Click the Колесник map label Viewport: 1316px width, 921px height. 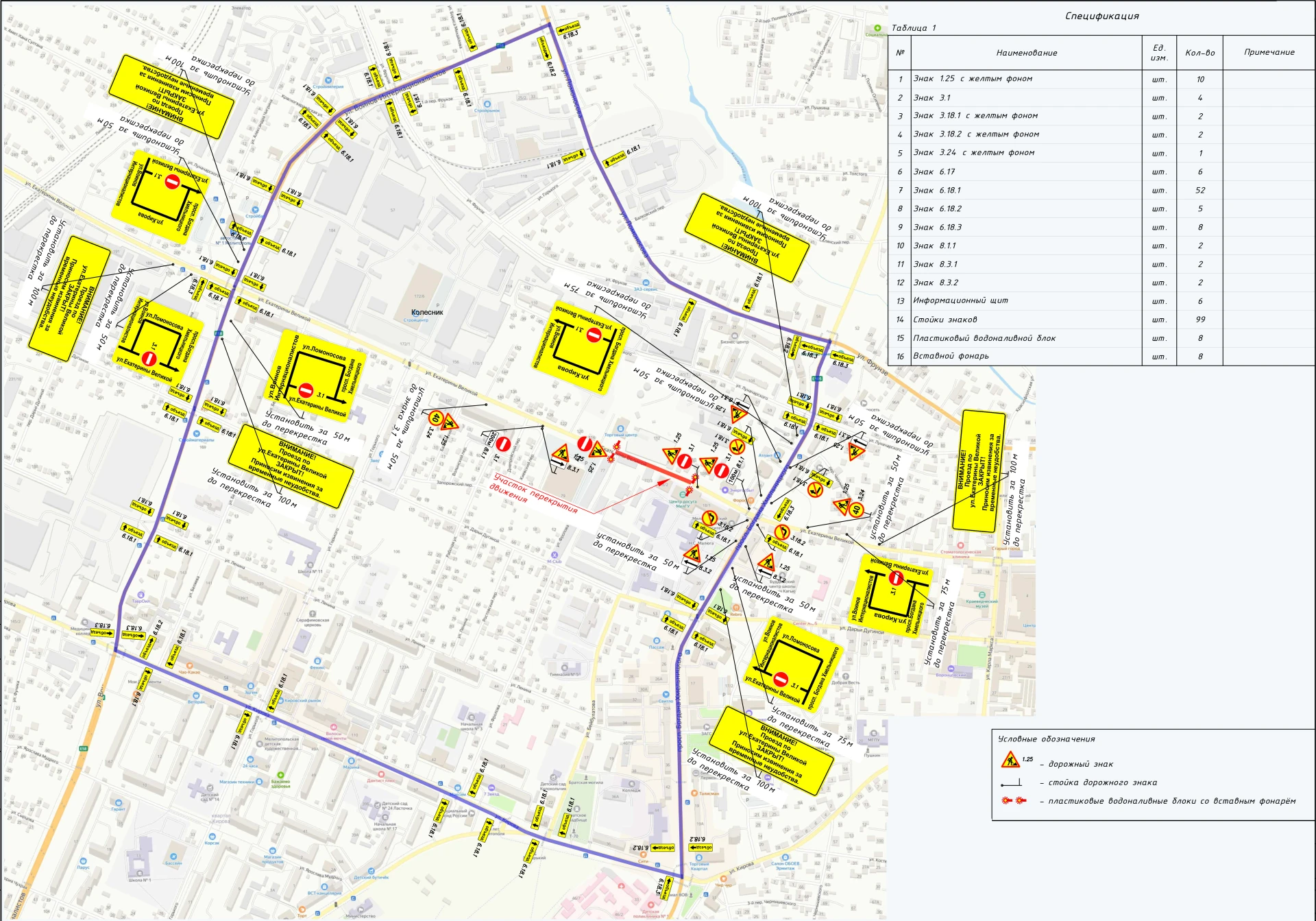[x=427, y=312]
